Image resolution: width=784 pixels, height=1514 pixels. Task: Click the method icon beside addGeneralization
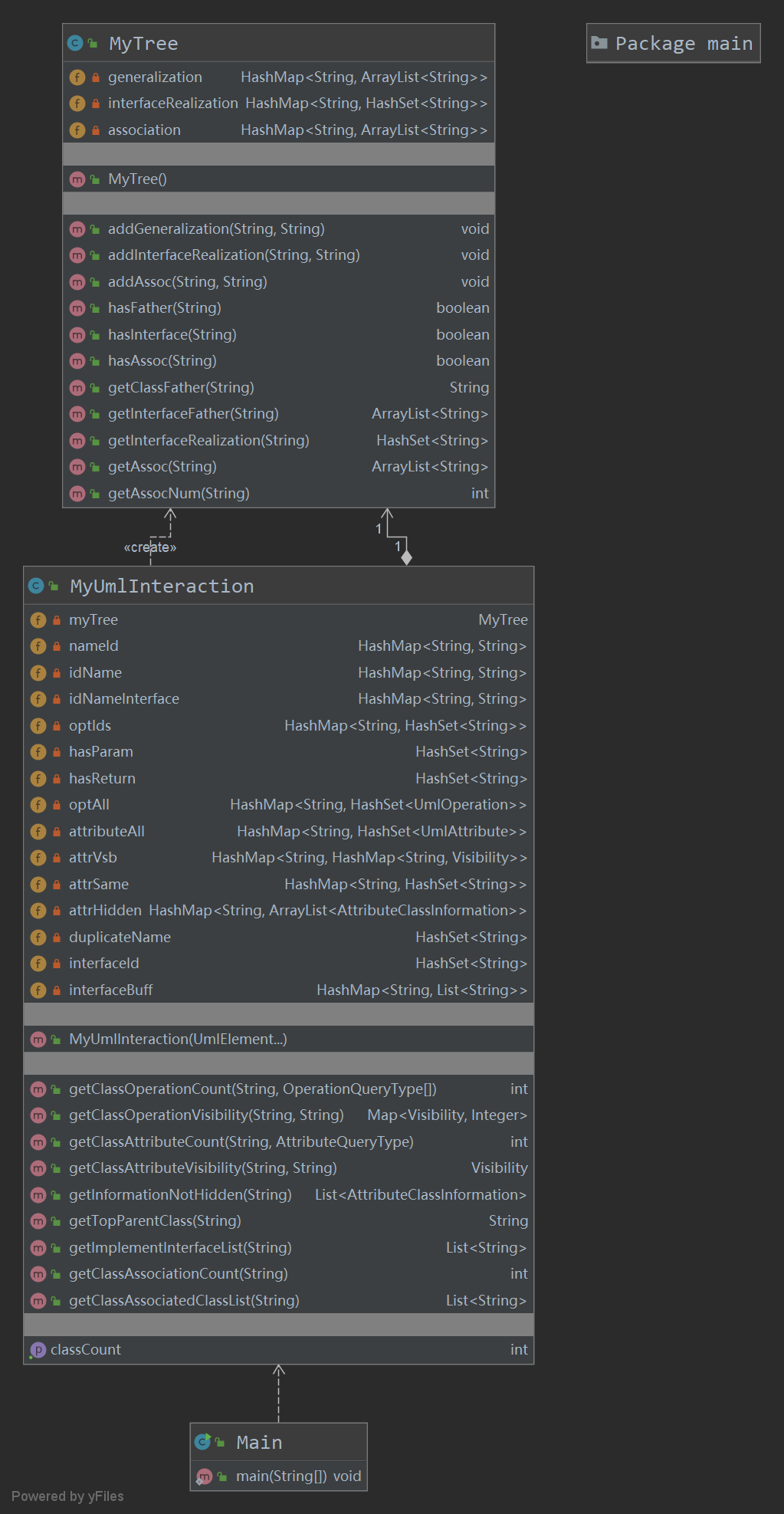(77, 229)
